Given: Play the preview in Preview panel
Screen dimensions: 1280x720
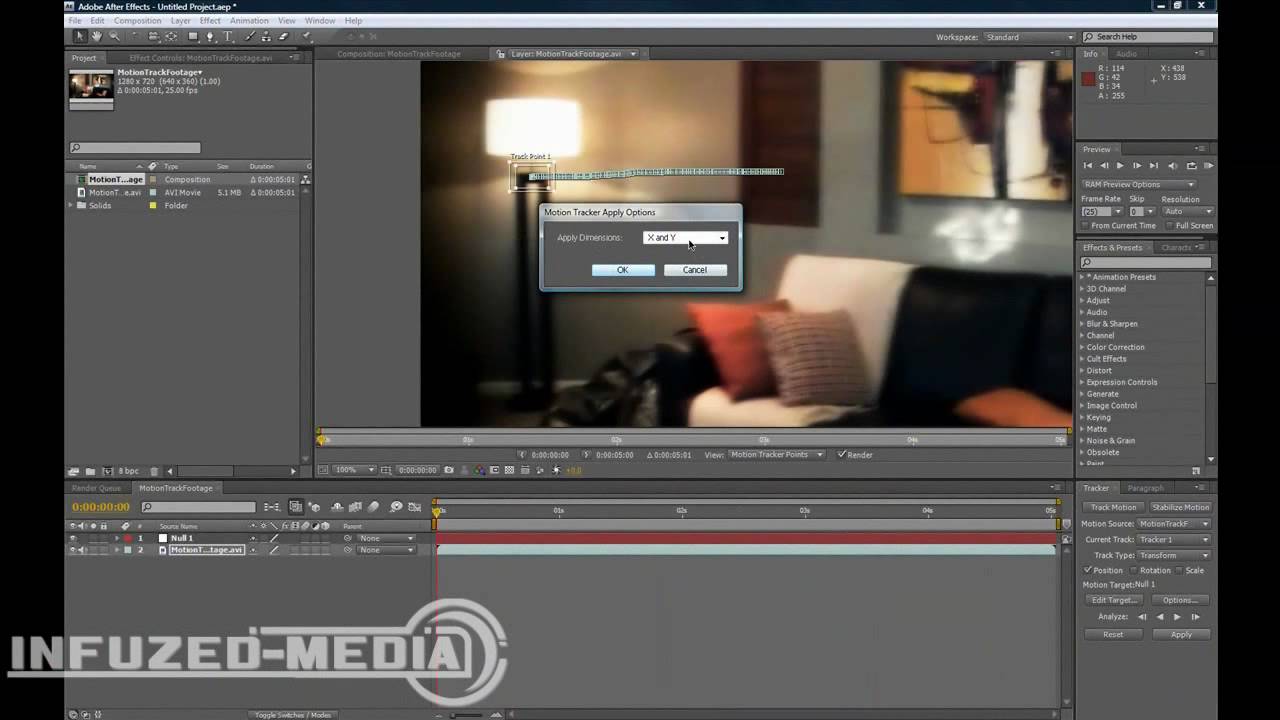Looking at the screenshot, I should pos(1120,166).
